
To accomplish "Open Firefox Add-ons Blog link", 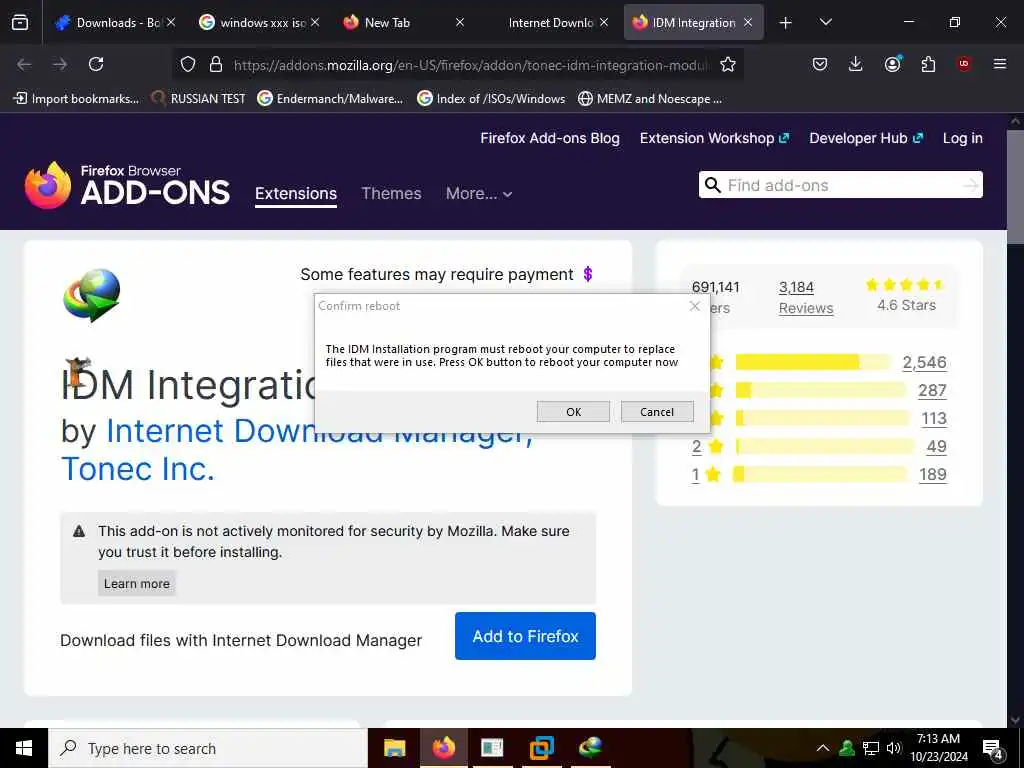I will [550, 138].
